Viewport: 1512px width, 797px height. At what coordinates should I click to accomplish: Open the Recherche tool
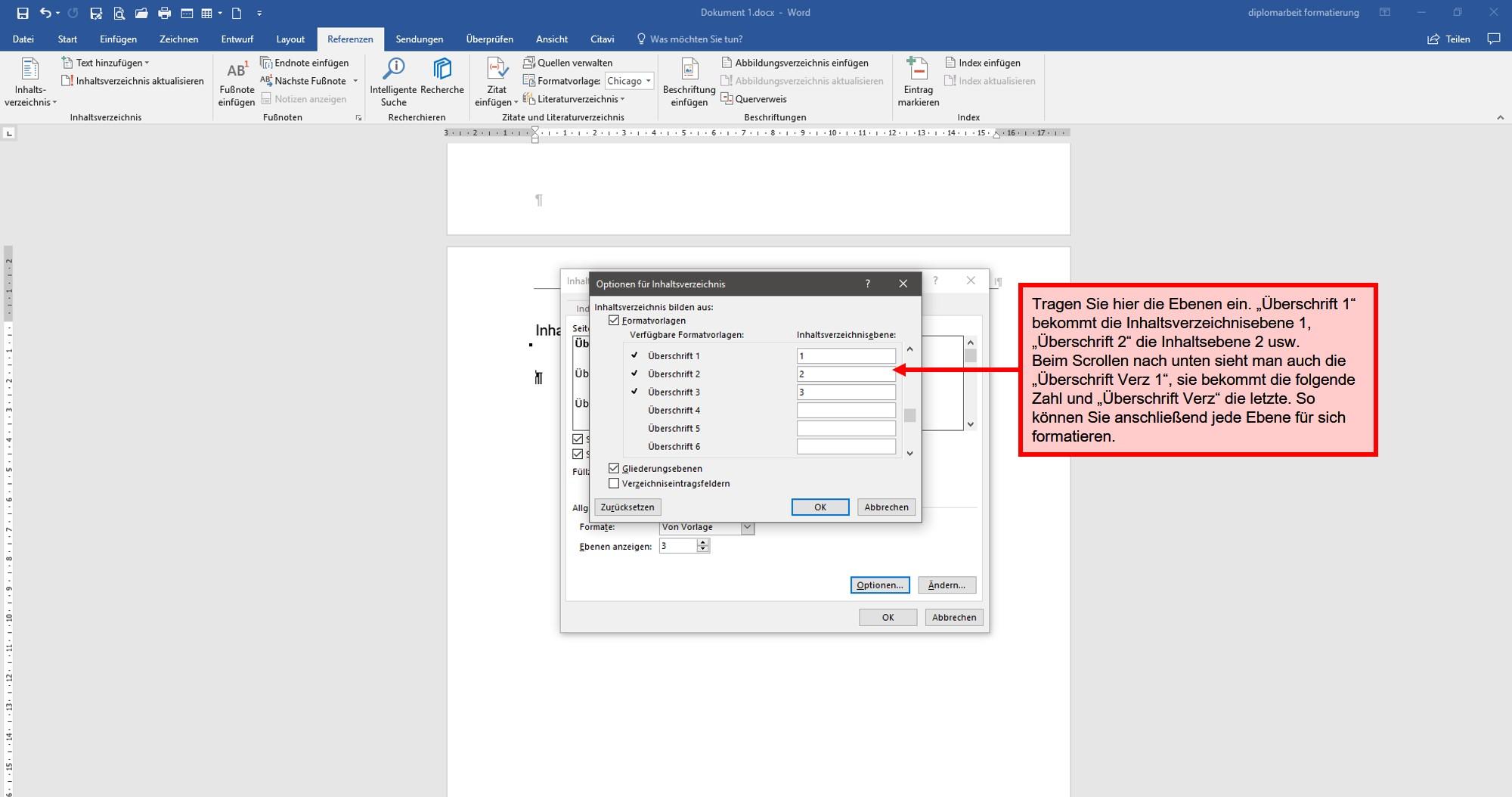coord(442,76)
